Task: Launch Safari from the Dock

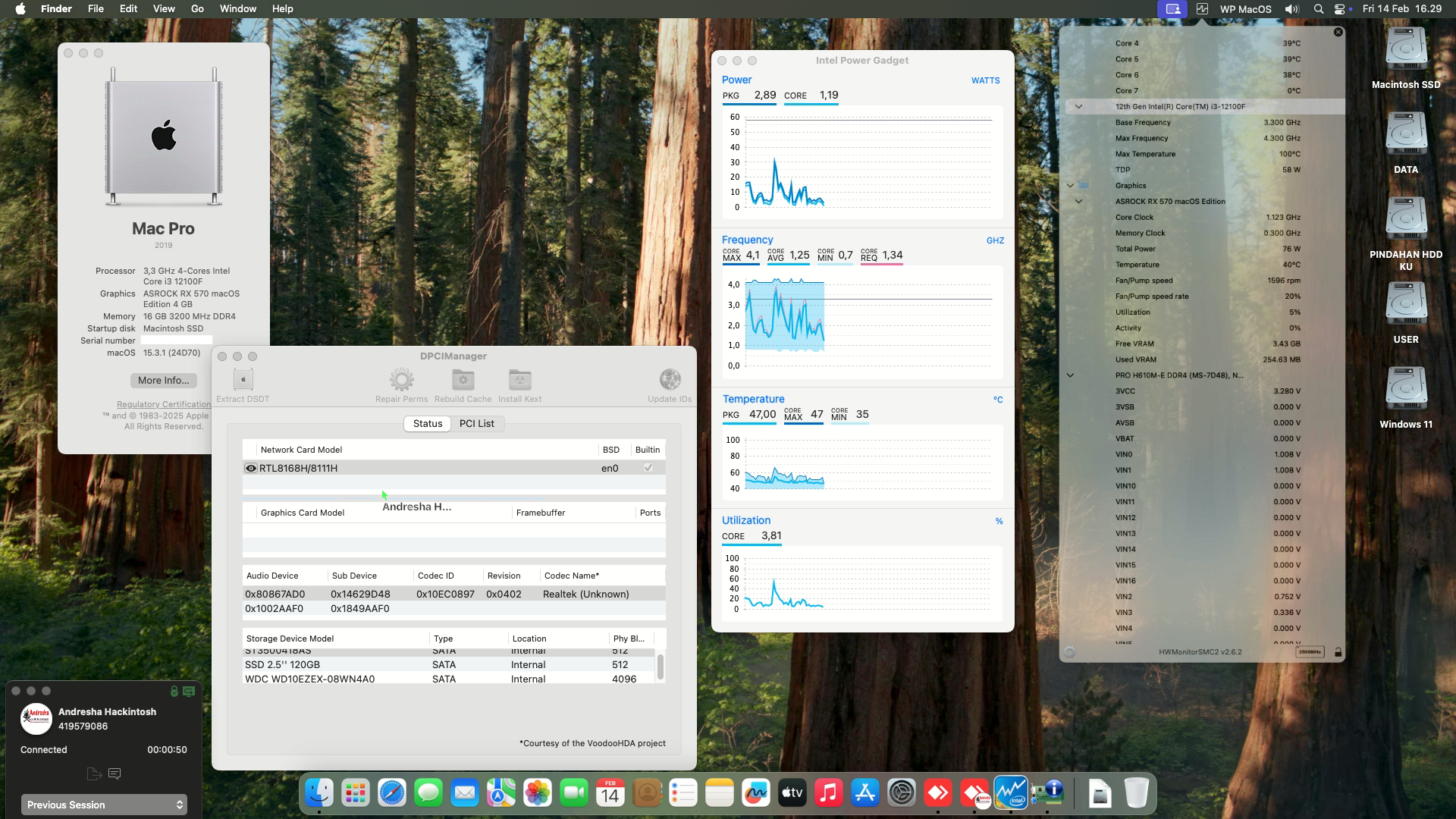Action: (391, 792)
